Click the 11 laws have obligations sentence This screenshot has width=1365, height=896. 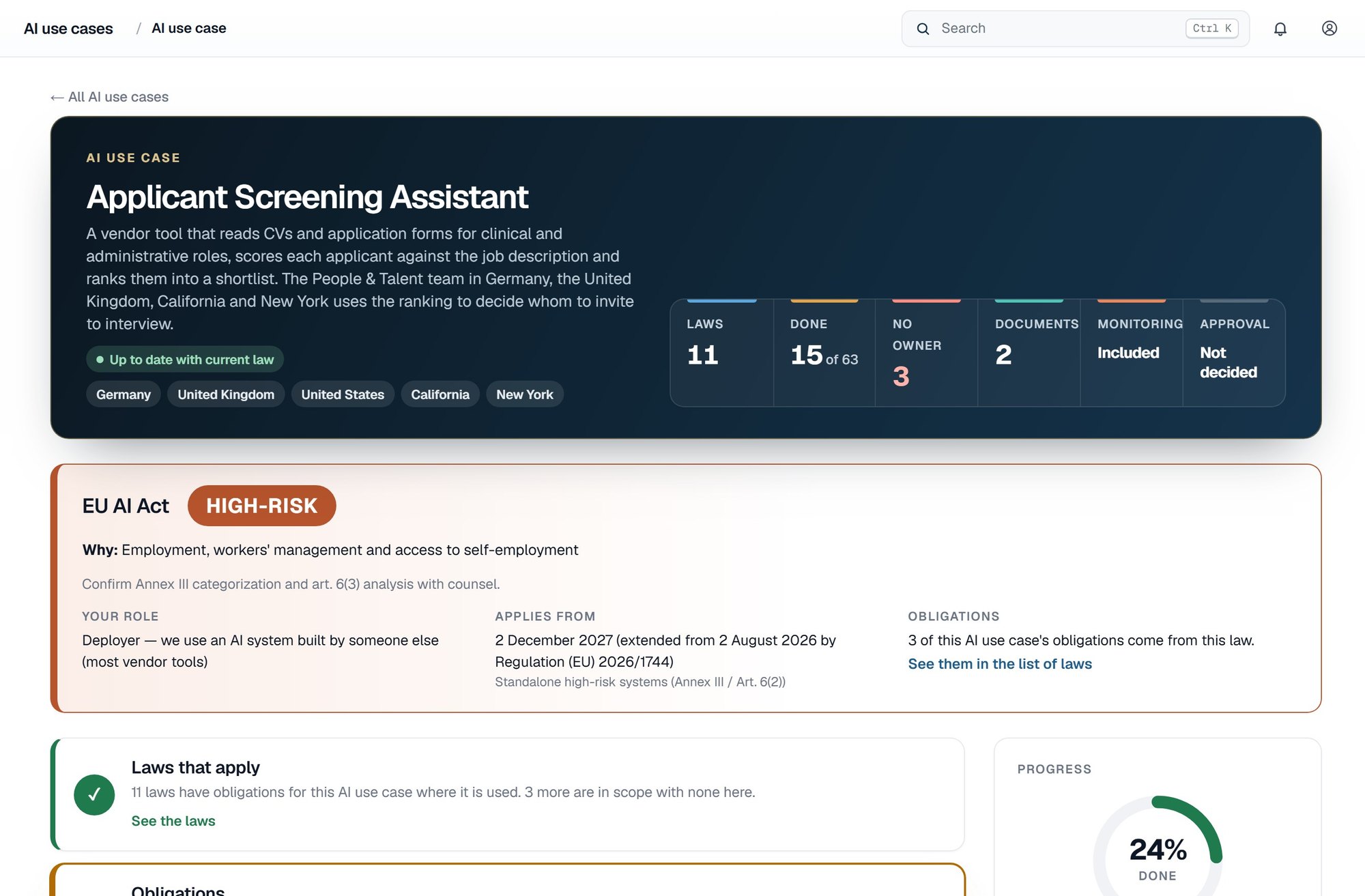[x=443, y=792]
